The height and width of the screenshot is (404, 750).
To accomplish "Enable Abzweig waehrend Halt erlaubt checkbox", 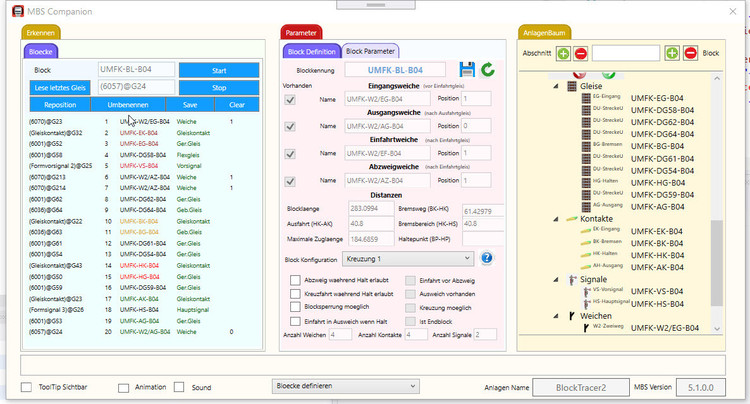I will click(x=295, y=281).
